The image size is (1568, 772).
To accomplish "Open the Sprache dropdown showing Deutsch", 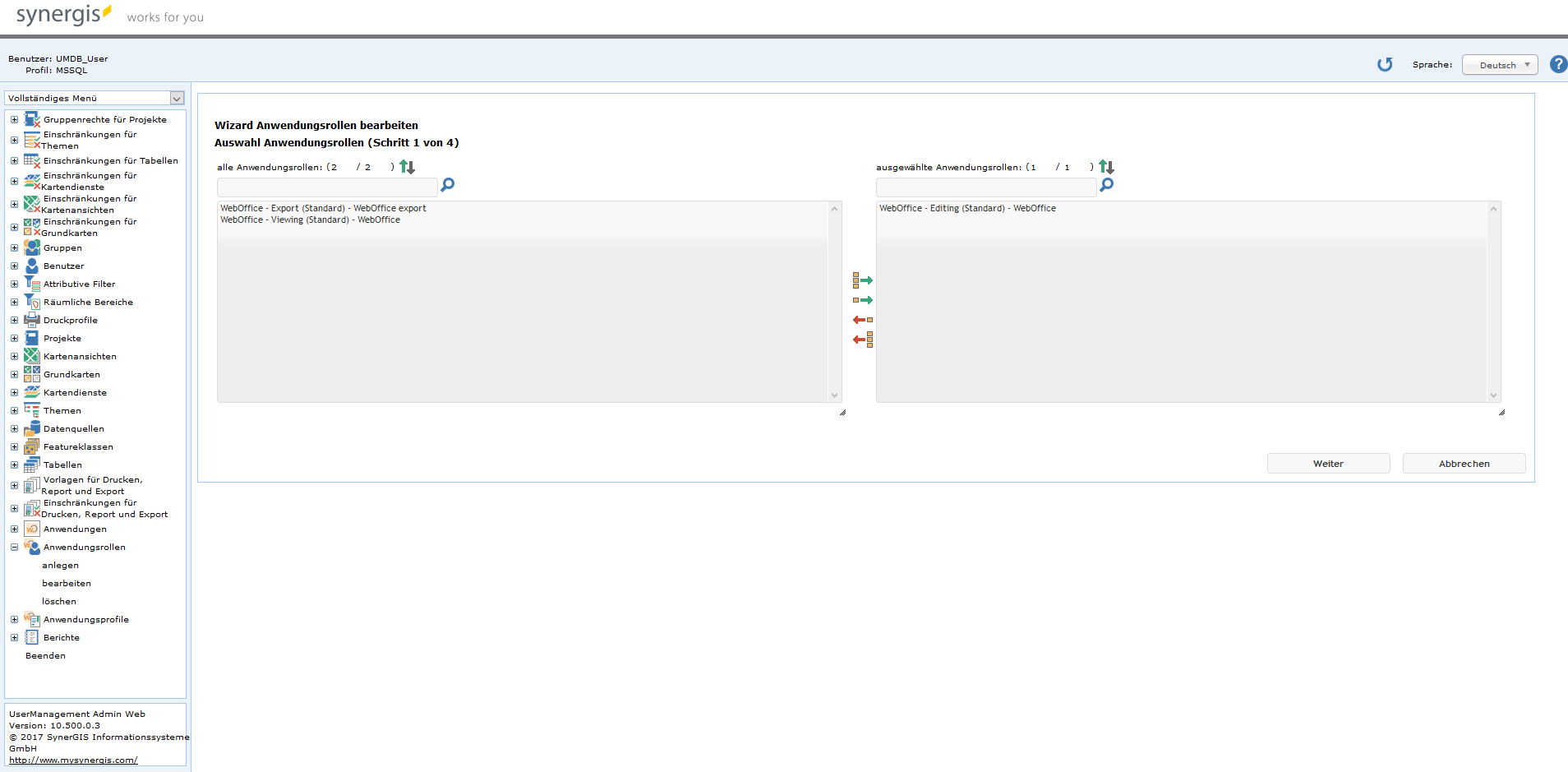I will pos(1499,64).
